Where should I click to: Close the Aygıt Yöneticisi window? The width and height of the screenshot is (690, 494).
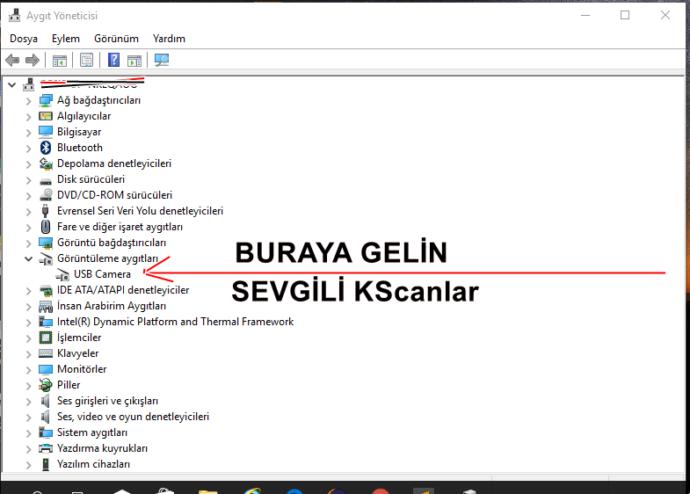point(665,15)
